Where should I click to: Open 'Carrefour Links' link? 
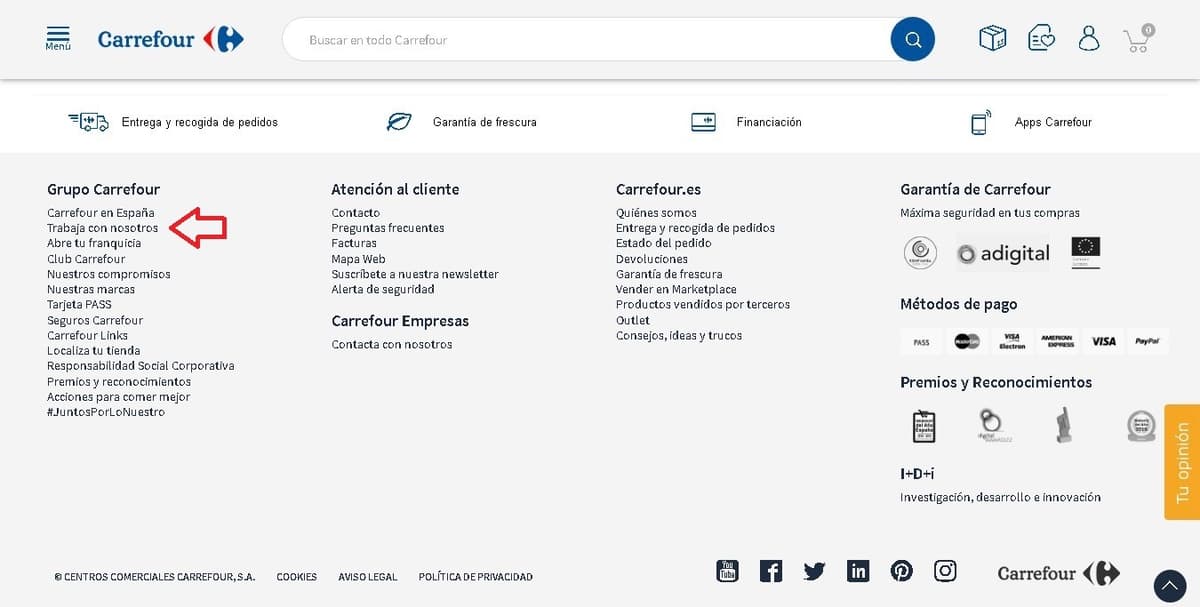pos(87,335)
